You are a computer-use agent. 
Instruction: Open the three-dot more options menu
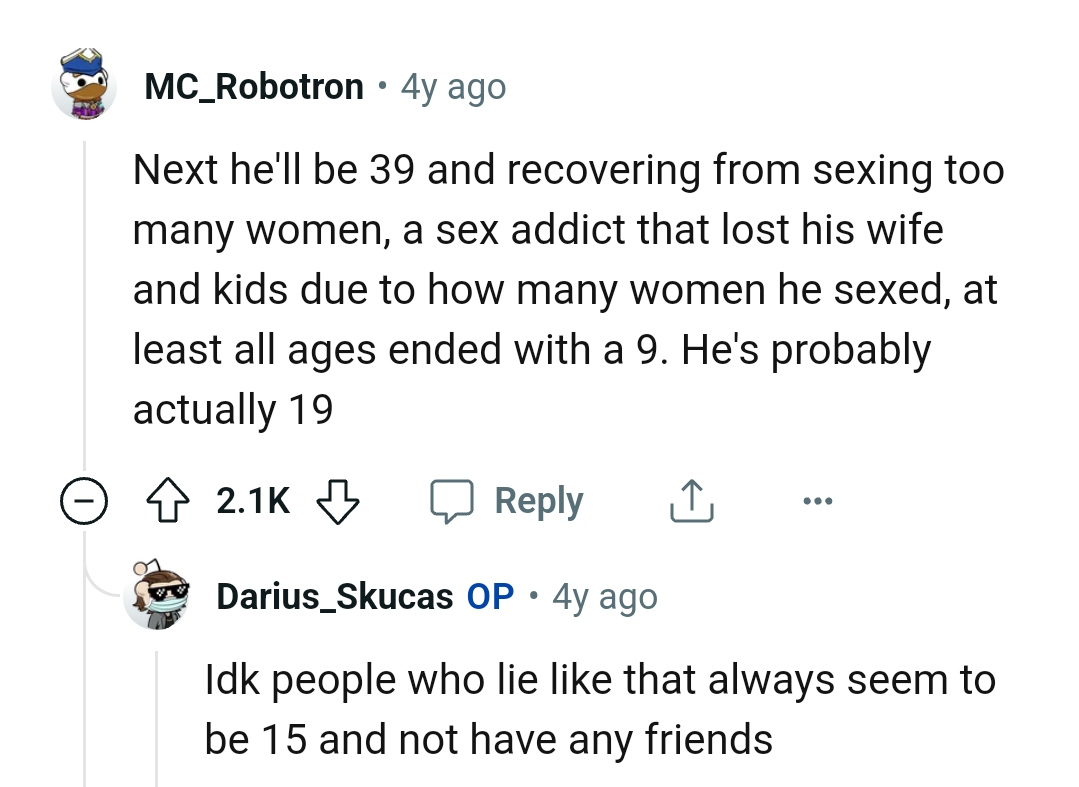pyautogui.click(x=814, y=501)
